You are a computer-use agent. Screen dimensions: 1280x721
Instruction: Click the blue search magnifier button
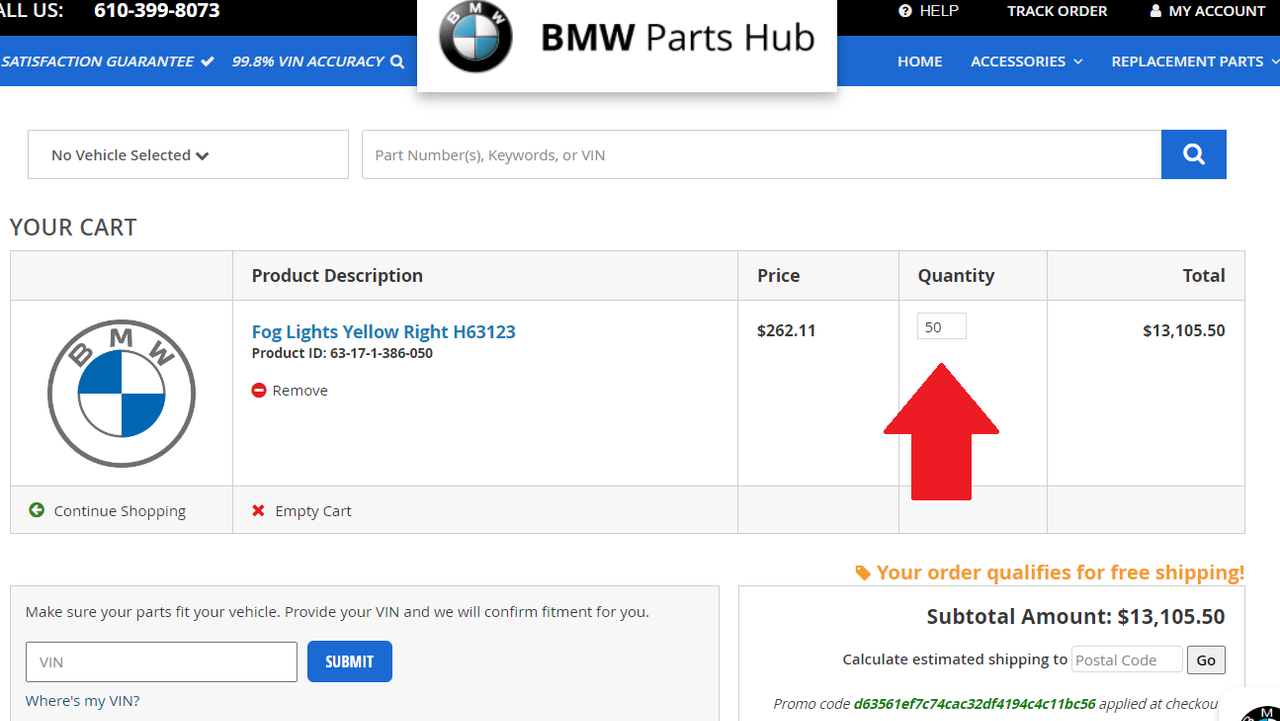pyautogui.click(x=1193, y=154)
